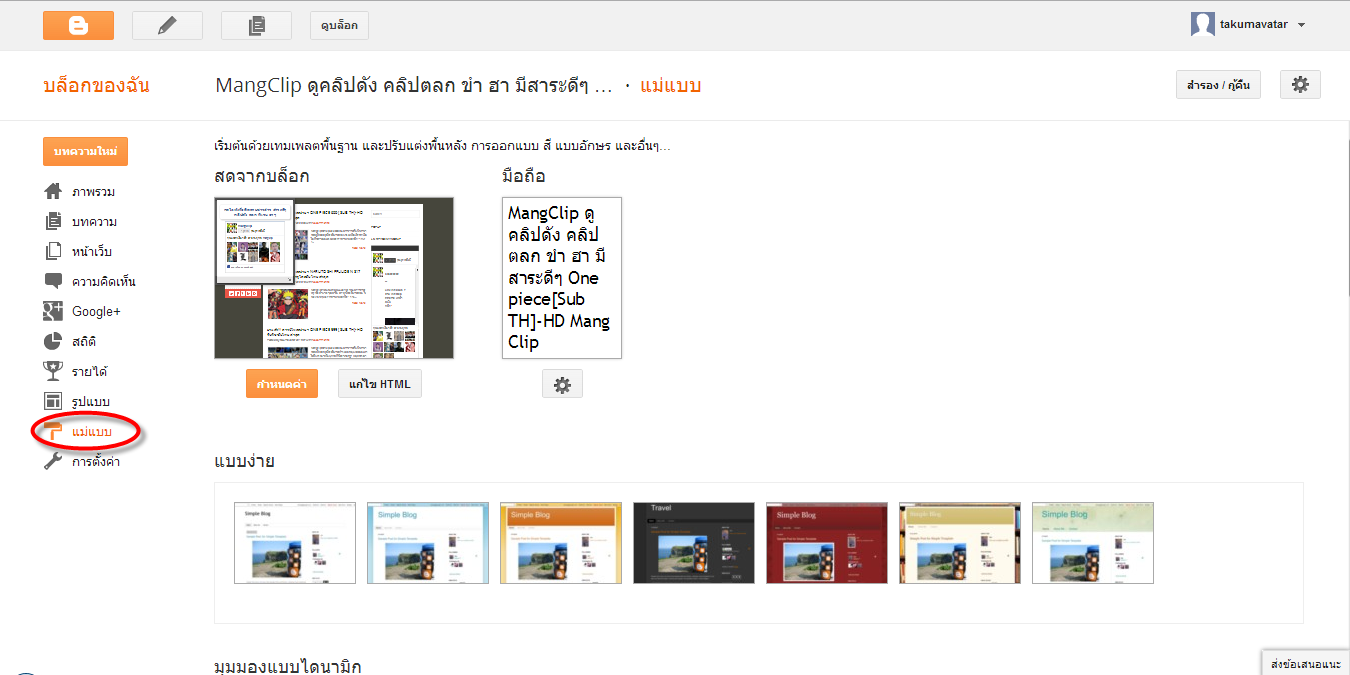Select the white Simple Blog template
Viewport: 1350px width, 675px height.
[x=295, y=543]
